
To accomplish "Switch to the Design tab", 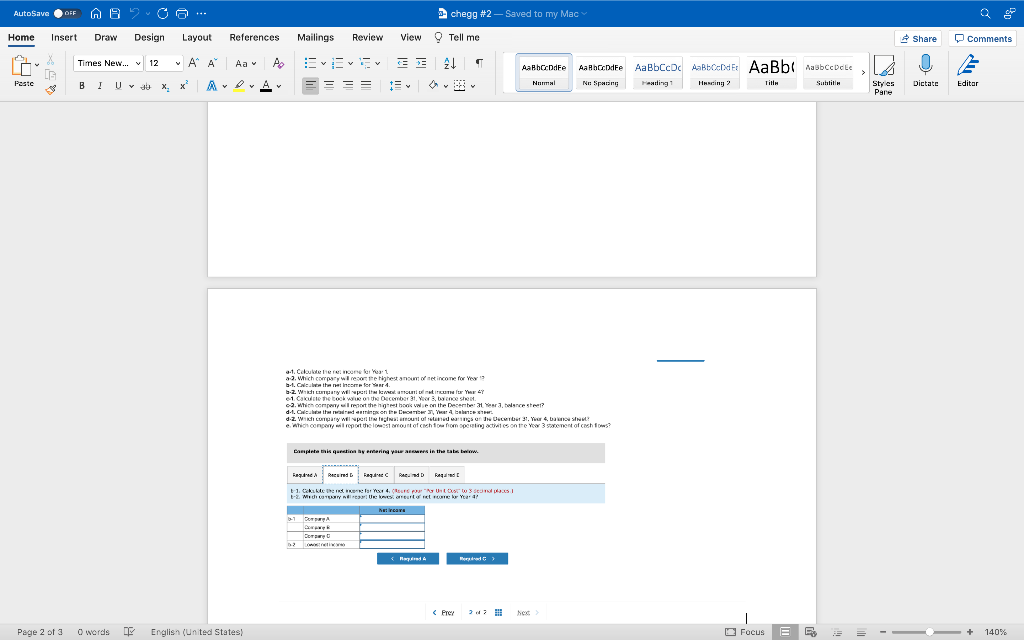I will 150,37.
